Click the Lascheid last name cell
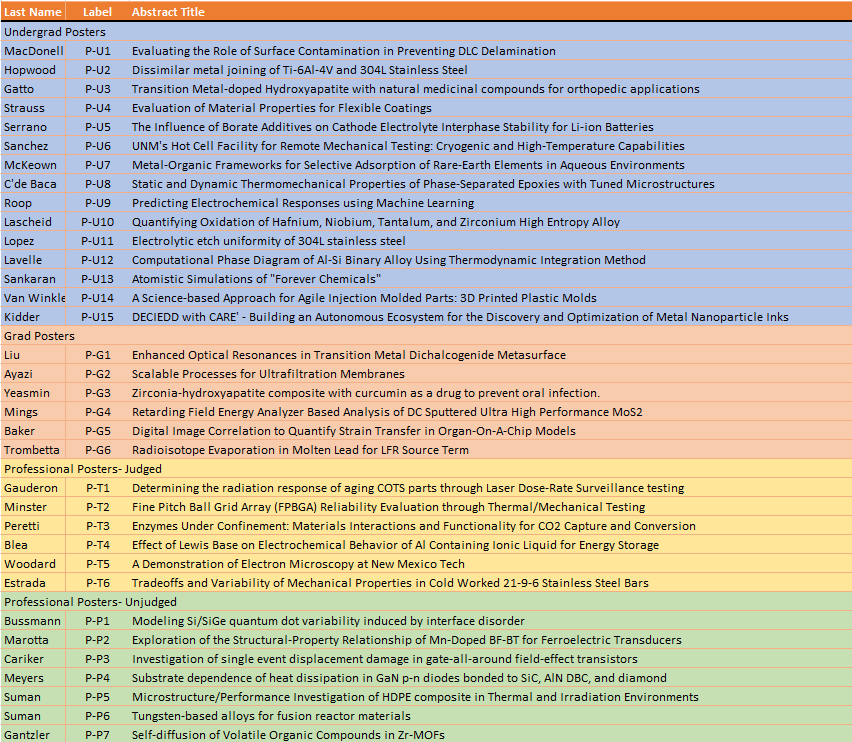 [33, 222]
